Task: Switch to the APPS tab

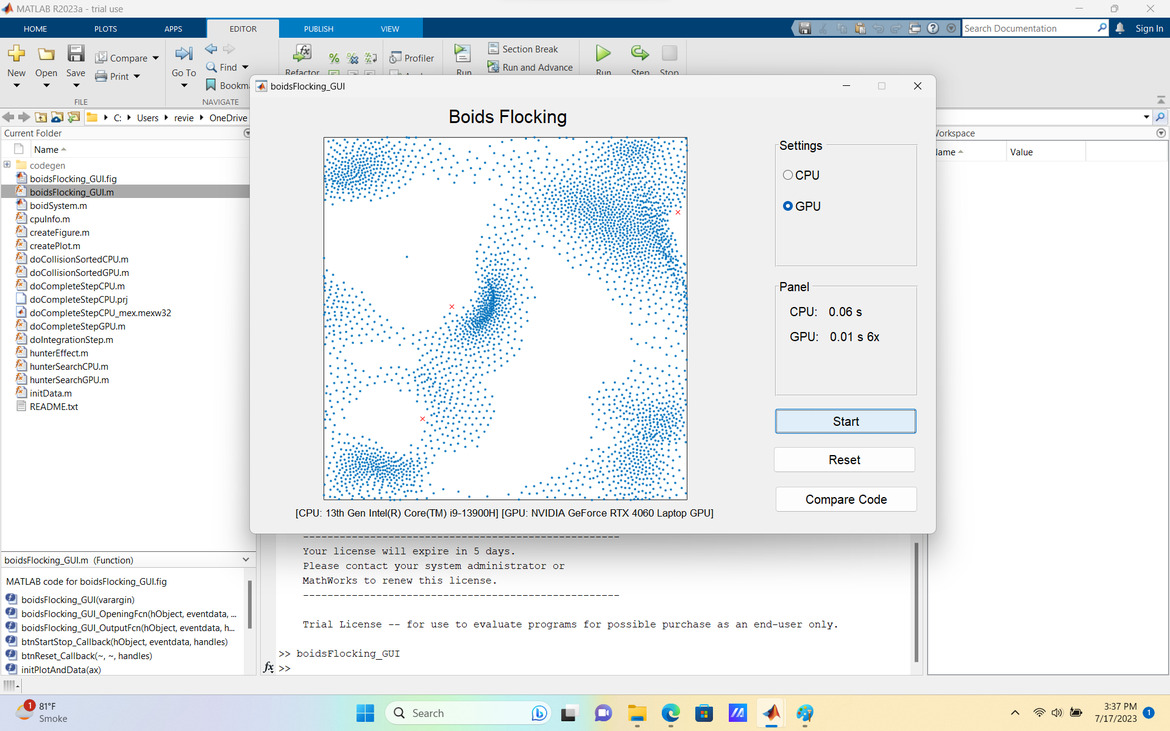Action: [x=173, y=28]
